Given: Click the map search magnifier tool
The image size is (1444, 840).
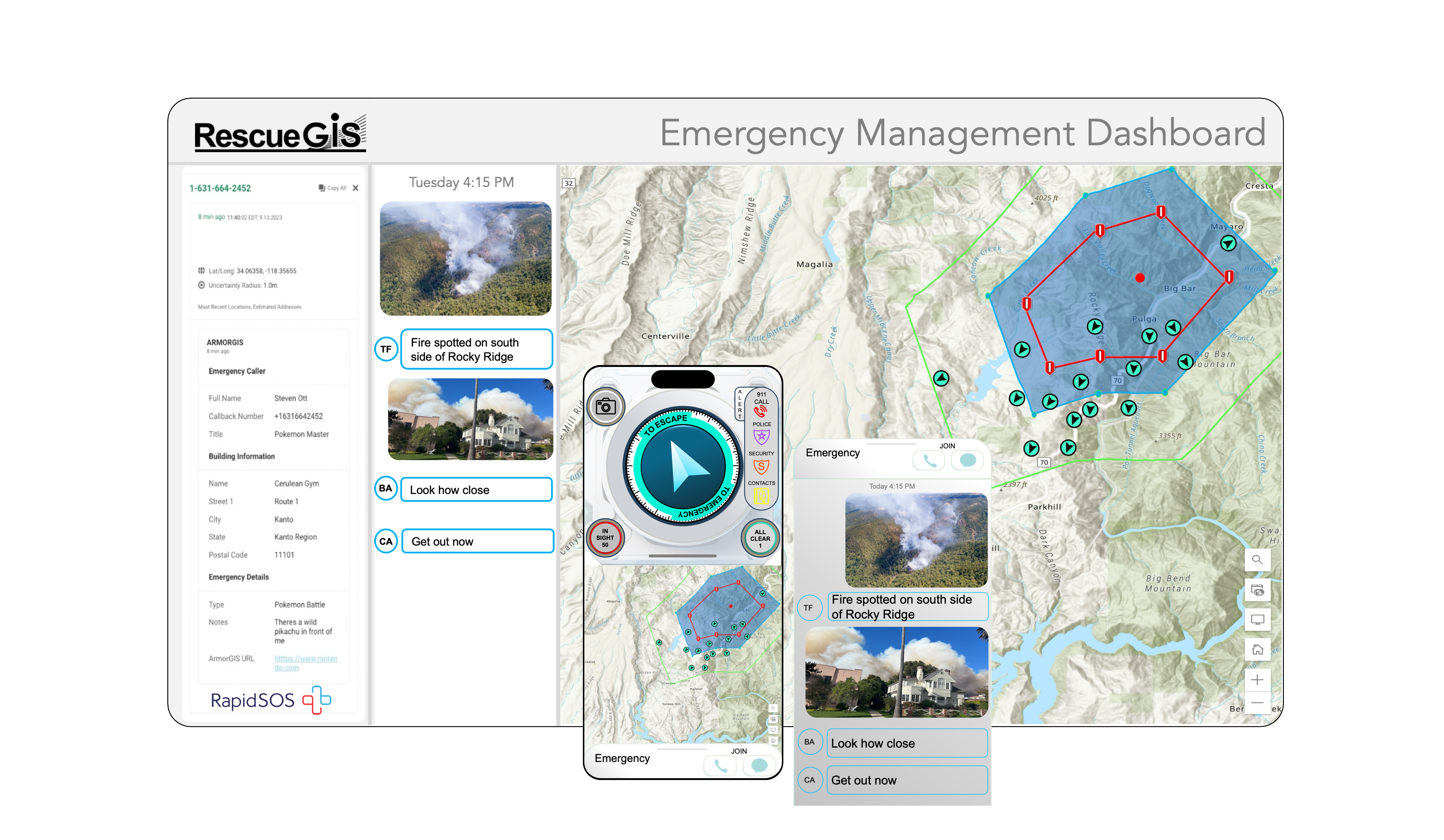Looking at the screenshot, I should pyautogui.click(x=1257, y=560).
